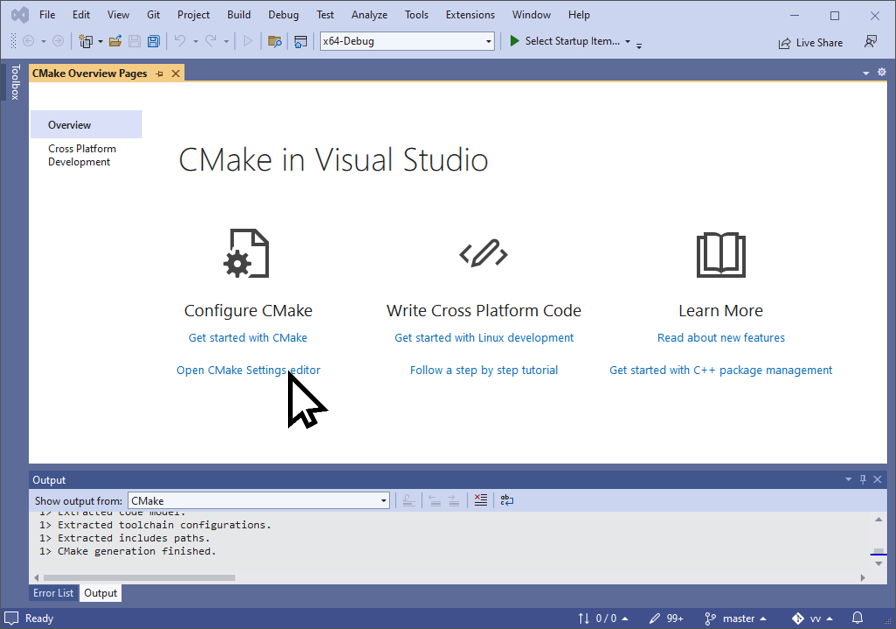The height and width of the screenshot is (629, 896).
Task: Open Get started with C++ package management link
Action: (721, 370)
